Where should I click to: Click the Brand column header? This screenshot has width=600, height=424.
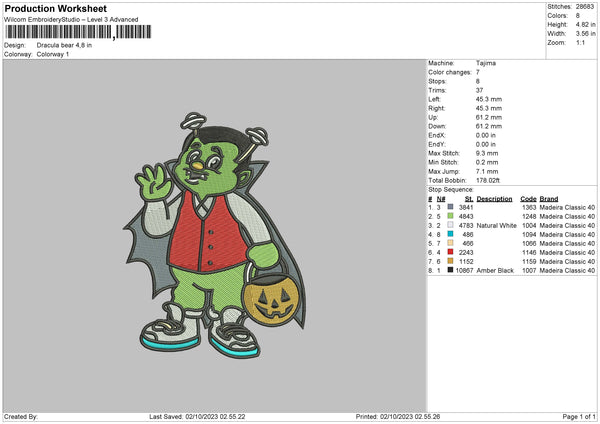coord(550,198)
